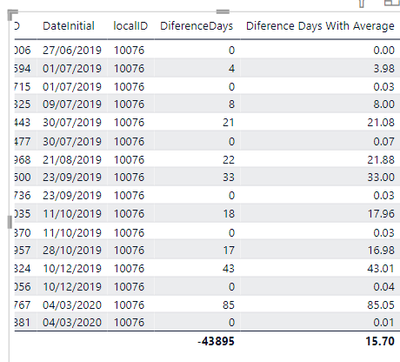Sort by the DateInitial column header

[68, 26]
